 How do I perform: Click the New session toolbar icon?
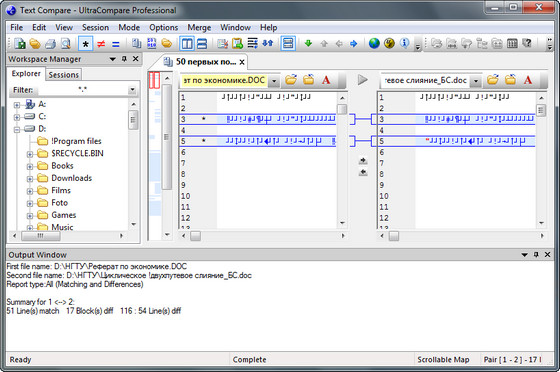tap(20, 44)
